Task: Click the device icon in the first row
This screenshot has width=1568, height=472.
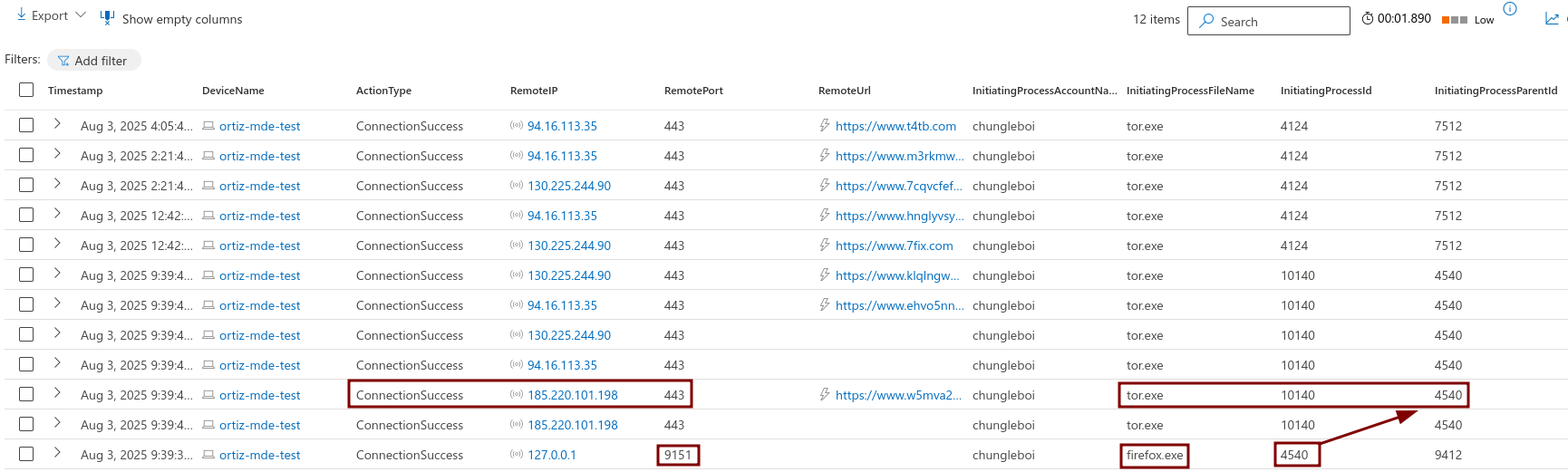Action: [208, 126]
